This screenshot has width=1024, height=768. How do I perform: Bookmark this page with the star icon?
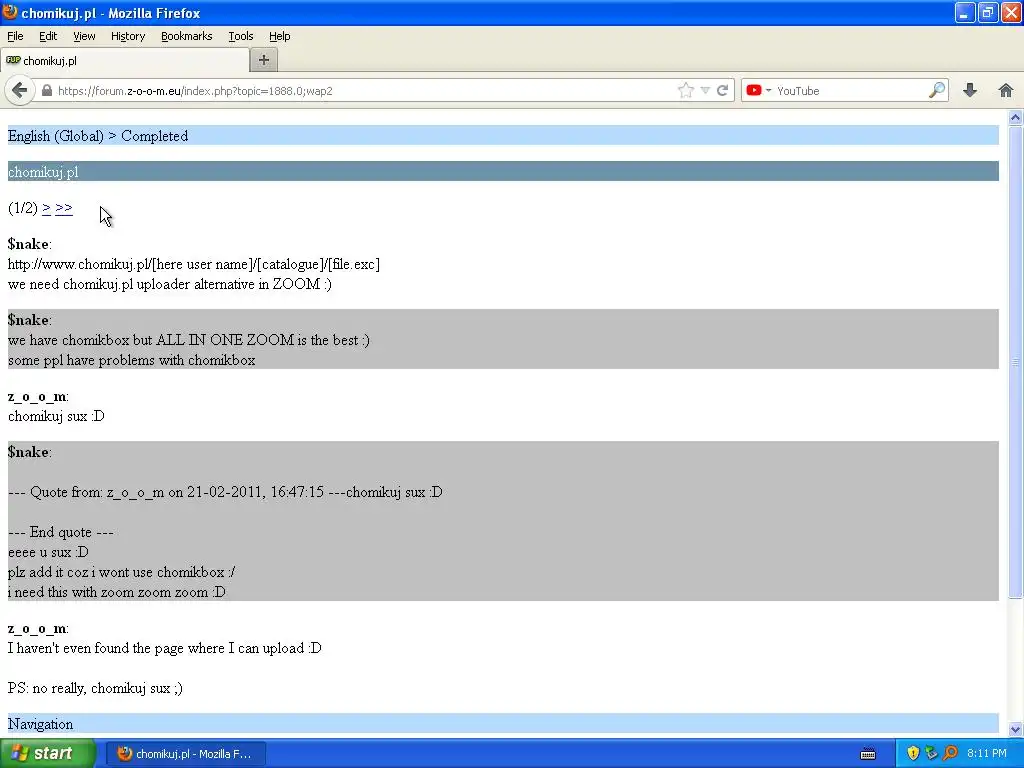(685, 91)
